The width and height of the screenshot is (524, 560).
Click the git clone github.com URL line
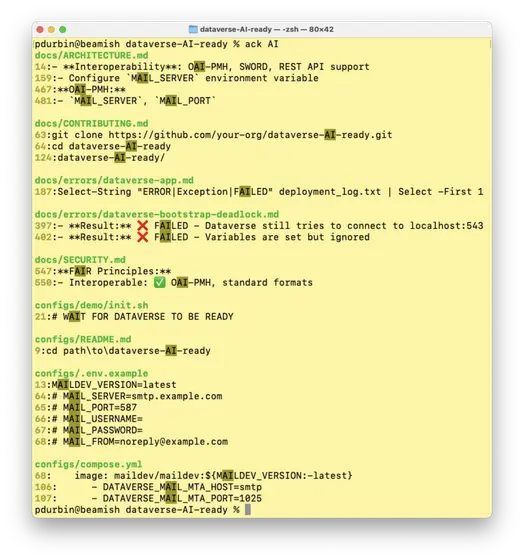(214, 135)
